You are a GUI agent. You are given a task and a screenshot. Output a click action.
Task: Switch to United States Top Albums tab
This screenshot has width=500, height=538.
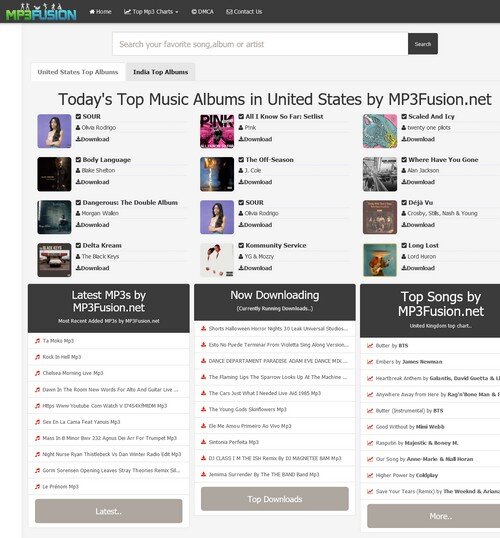78,72
